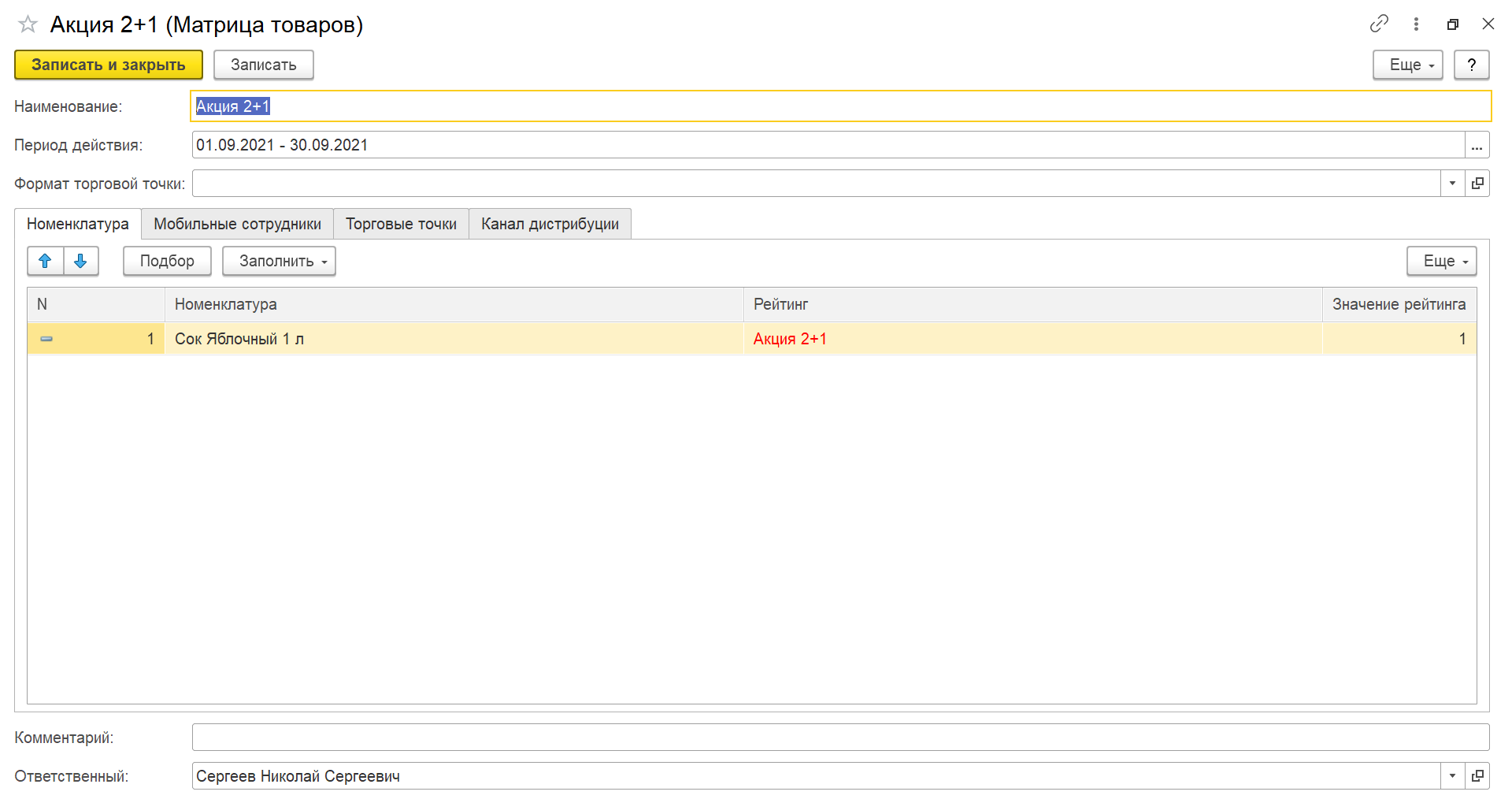This screenshot has width=1512, height=799.
Task: Expand the Формат торговой точки dropdown
Action: click(x=1452, y=184)
